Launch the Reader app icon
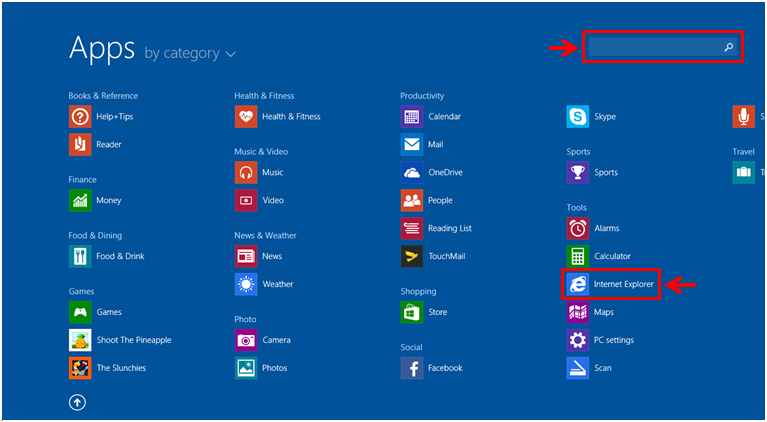767x422 pixels. pyautogui.click(x=80, y=145)
